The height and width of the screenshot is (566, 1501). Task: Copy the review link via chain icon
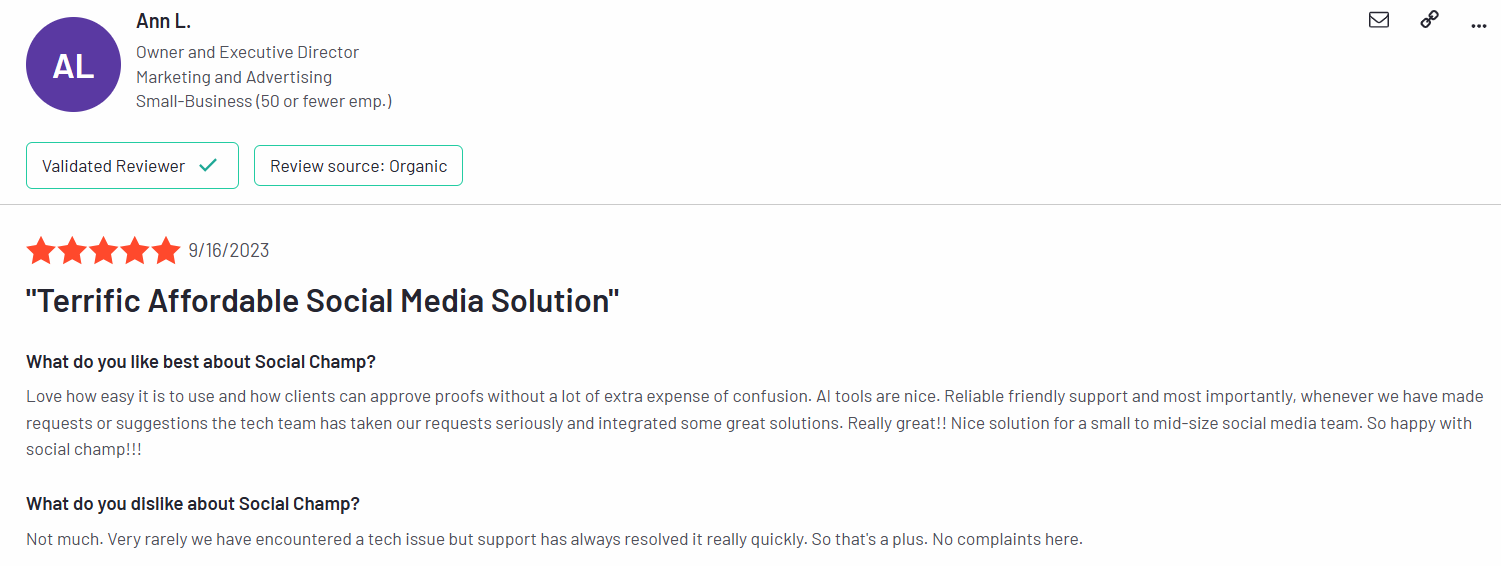1430,19
